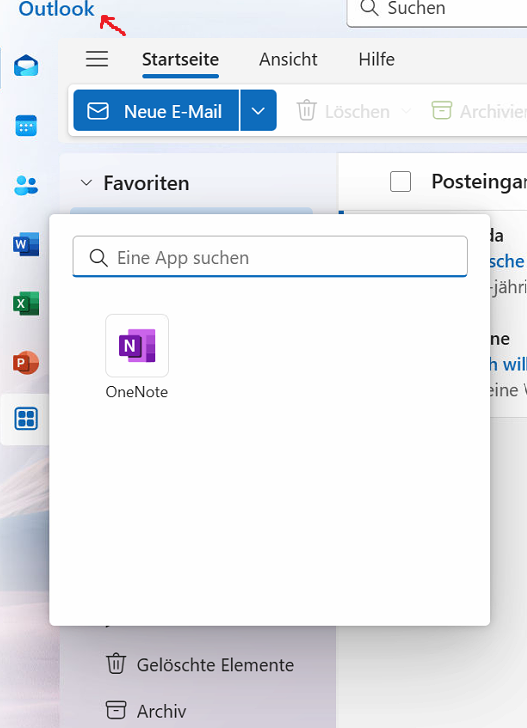
Task: Click the More apps grid icon
Action: pos(26,419)
